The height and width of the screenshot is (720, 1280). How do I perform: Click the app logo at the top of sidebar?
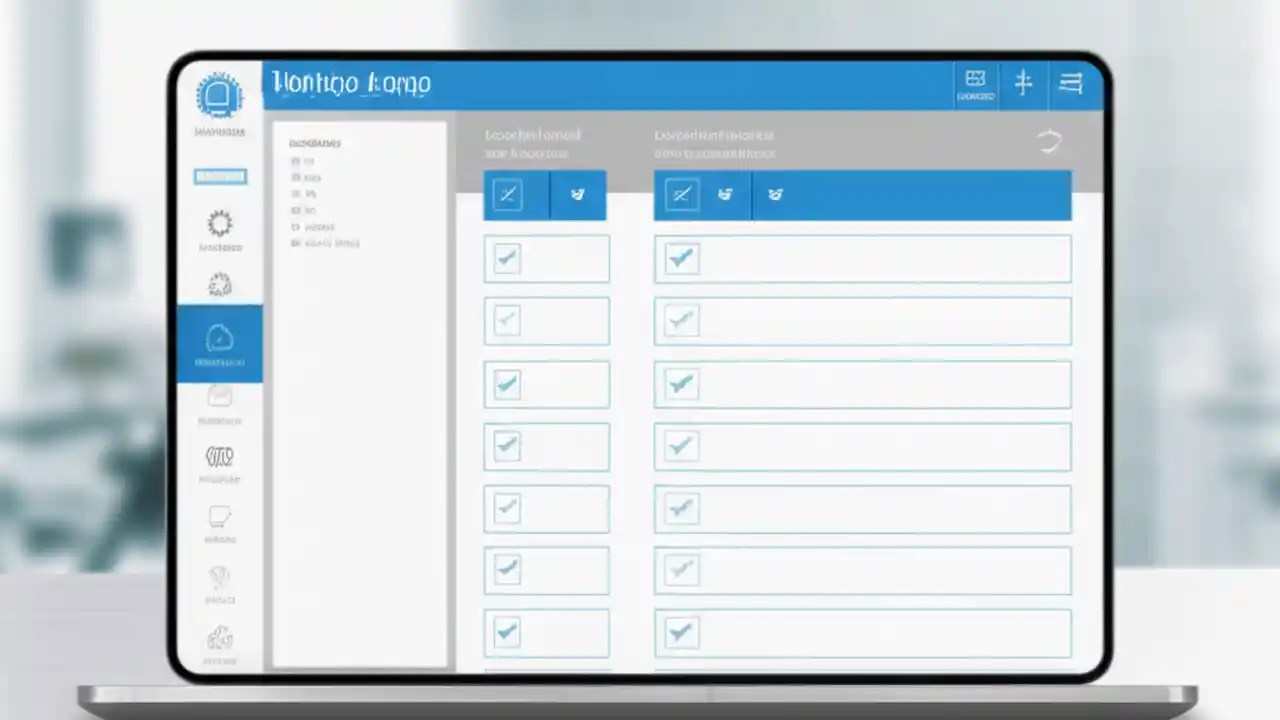pyautogui.click(x=220, y=95)
